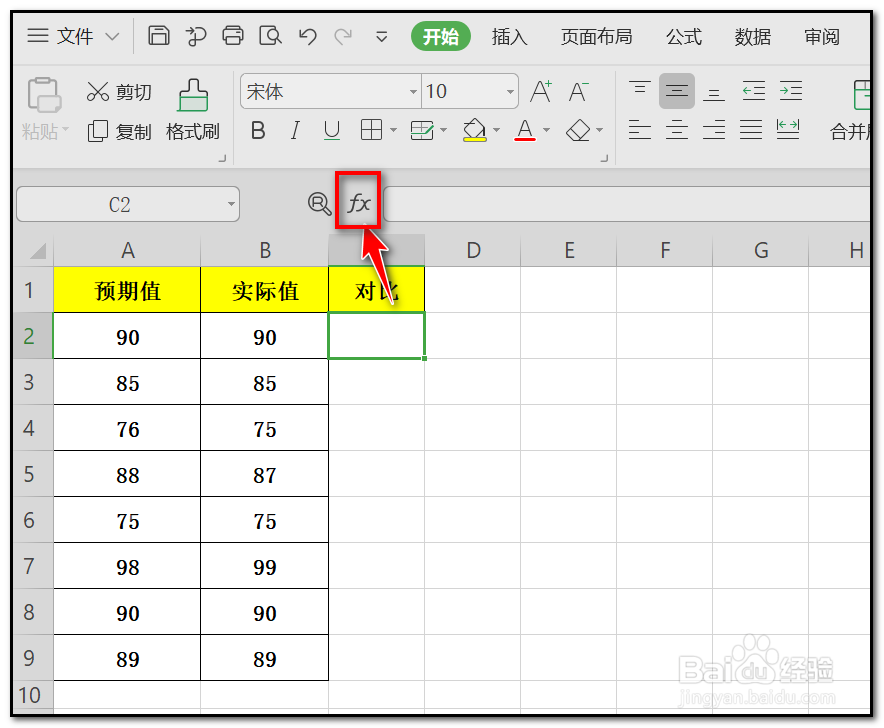Apply red font color A
Screen dimensions: 884x728
click(525, 130)
